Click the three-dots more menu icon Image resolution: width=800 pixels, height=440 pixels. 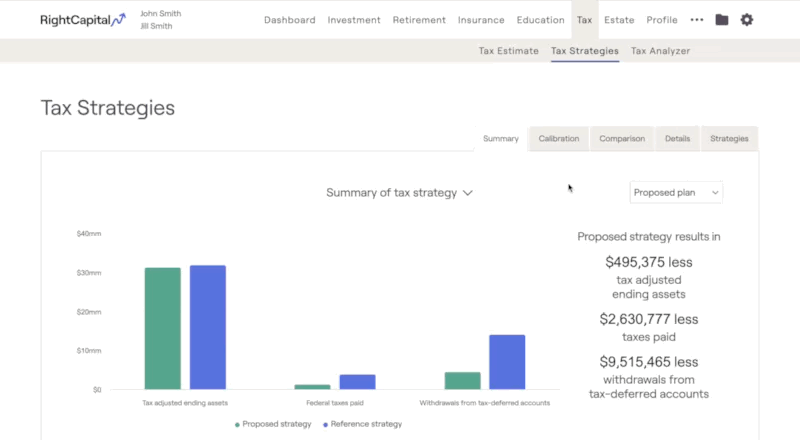pyautogui.click(x=697, y=20)
